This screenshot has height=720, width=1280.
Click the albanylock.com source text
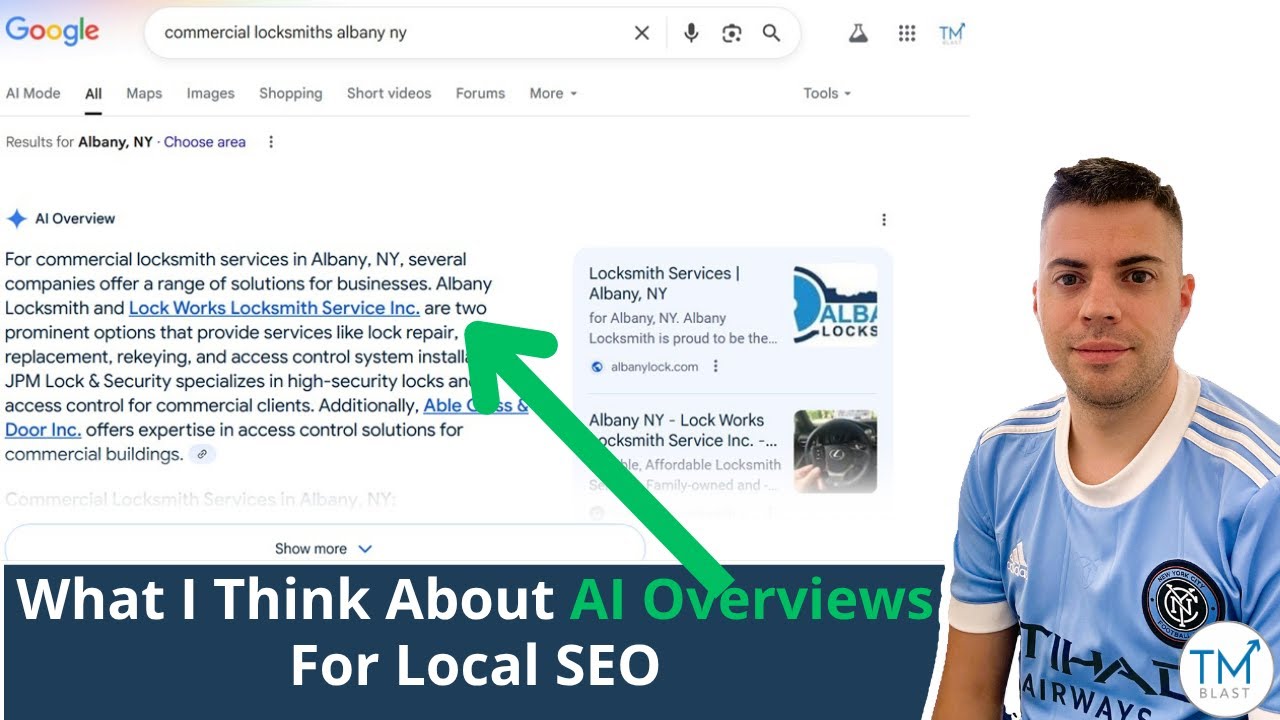click(654, 367)
